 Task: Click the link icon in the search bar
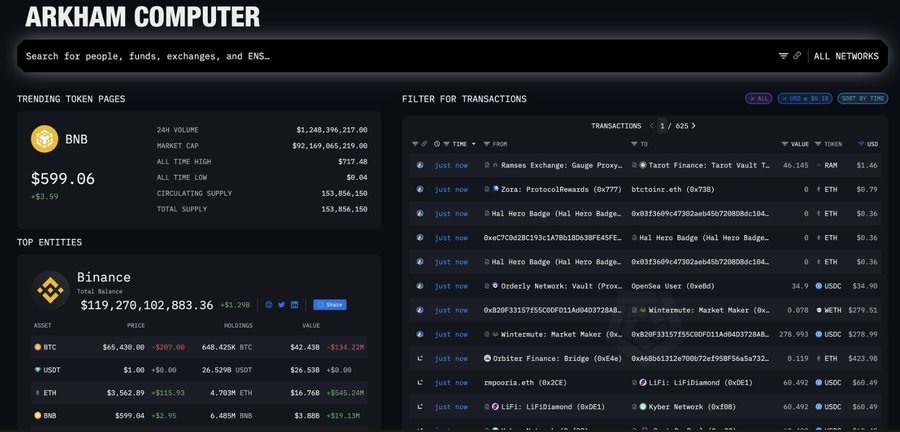(797, 56)
